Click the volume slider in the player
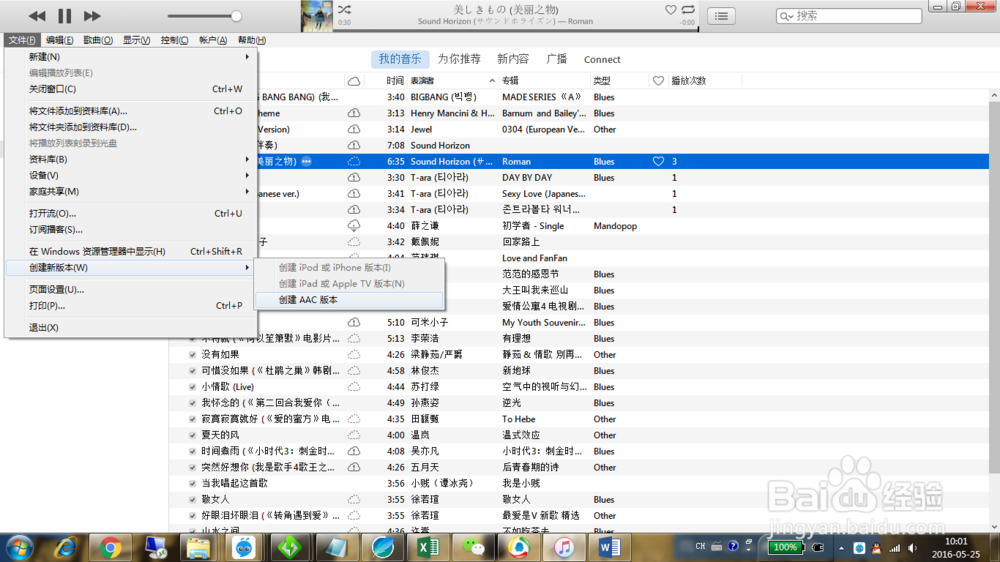Image resolution: width=1000 pixels, height=562 pixels. click(x=204, y=16)
